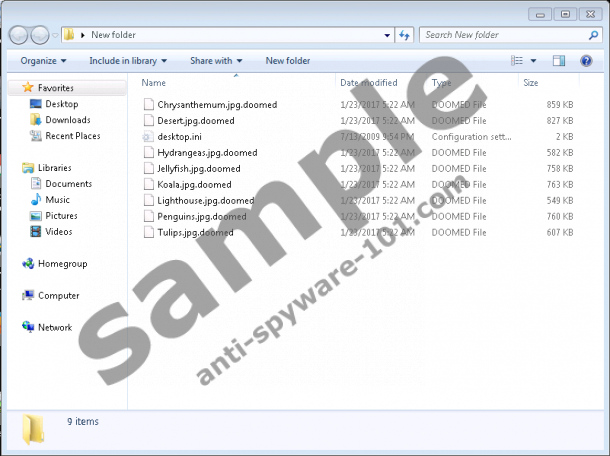Select the desktop.ini configuration file icon
Viewport: 610px width, 456px height.
pos(149,136)
